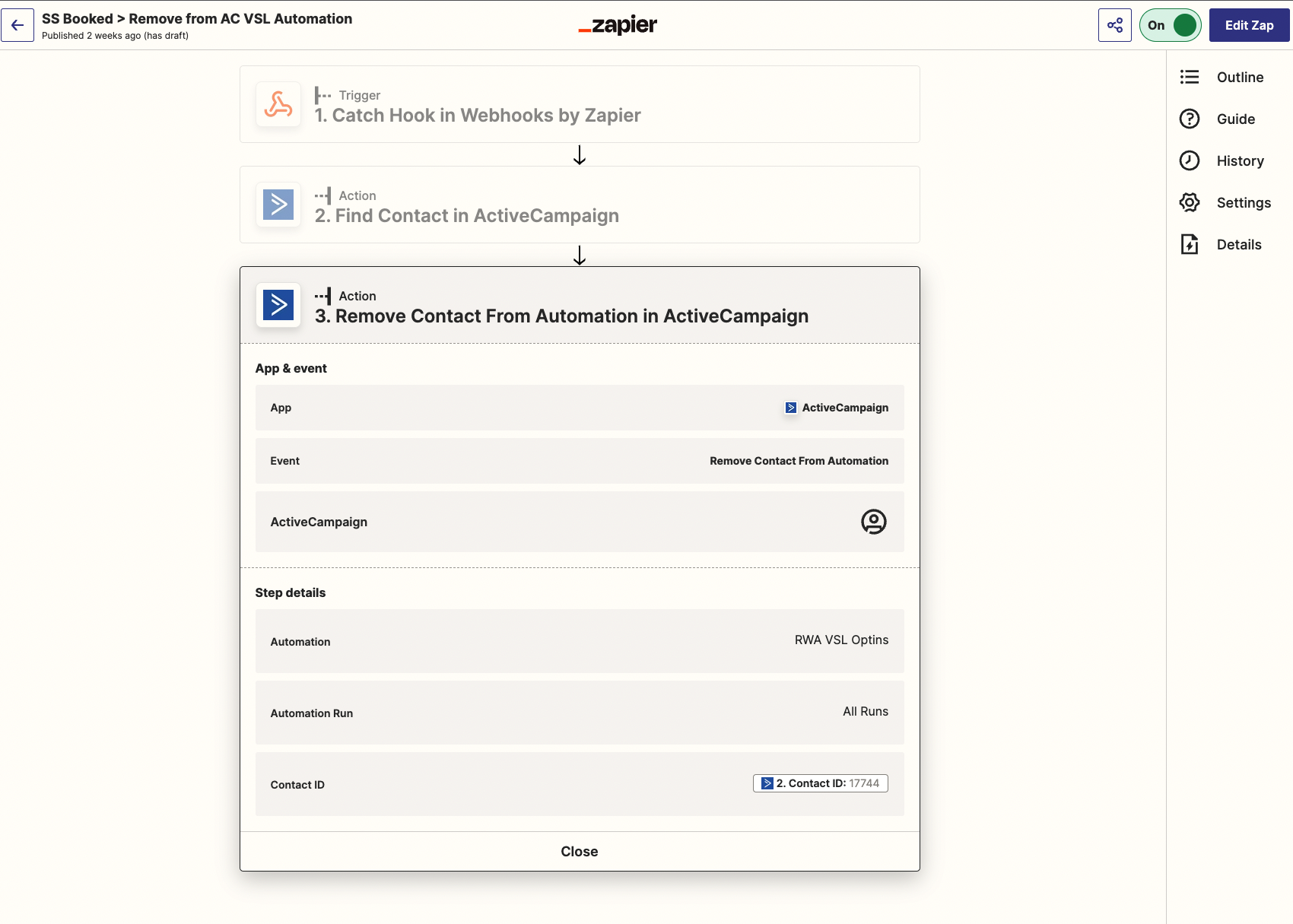The width and height of the screenshot is (1293, 924).
Task: Click the account user avatar icon
Action: point(874,522)
